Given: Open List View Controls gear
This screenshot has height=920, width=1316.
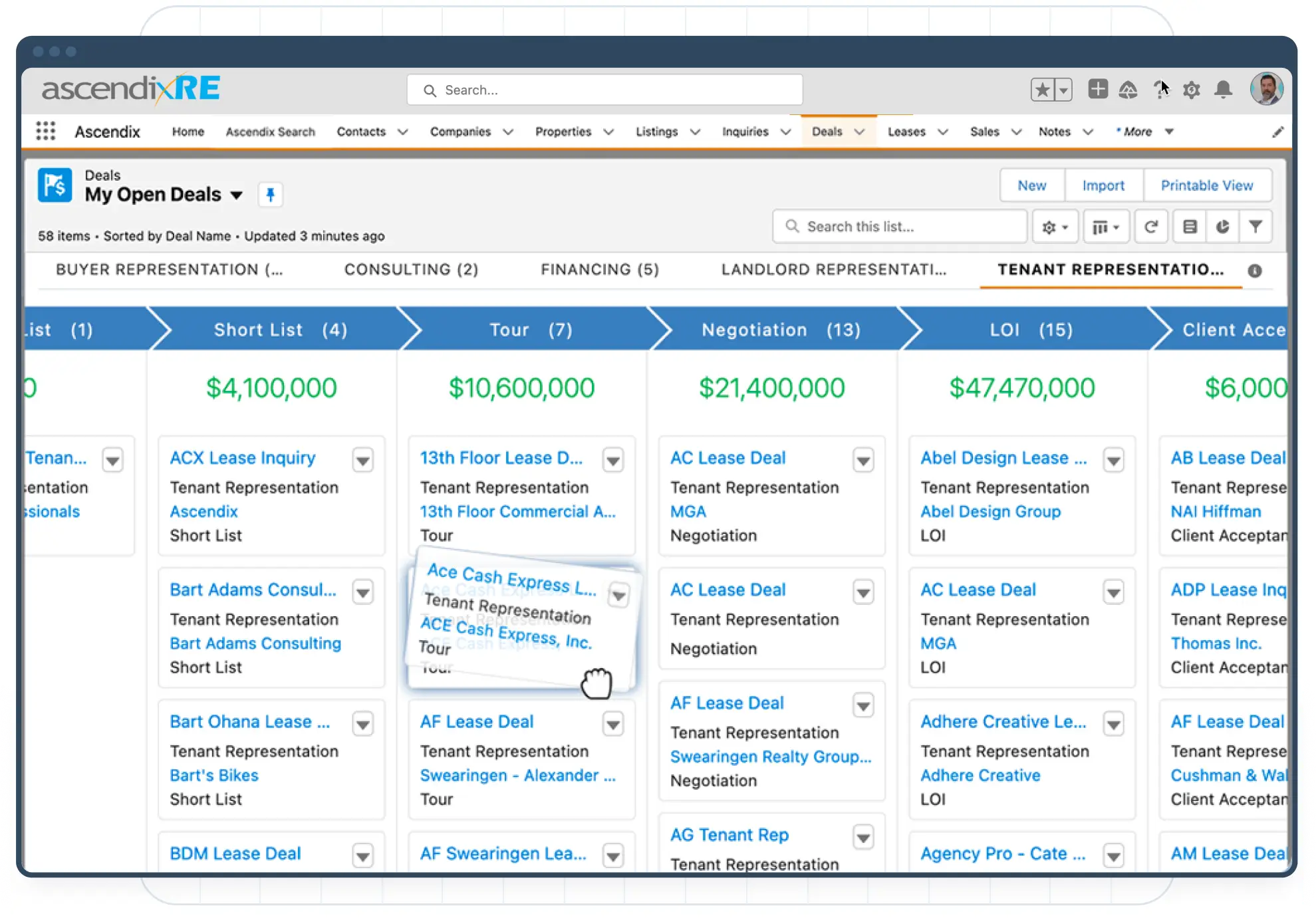Looking at the screenshot, I should 1055,227.
